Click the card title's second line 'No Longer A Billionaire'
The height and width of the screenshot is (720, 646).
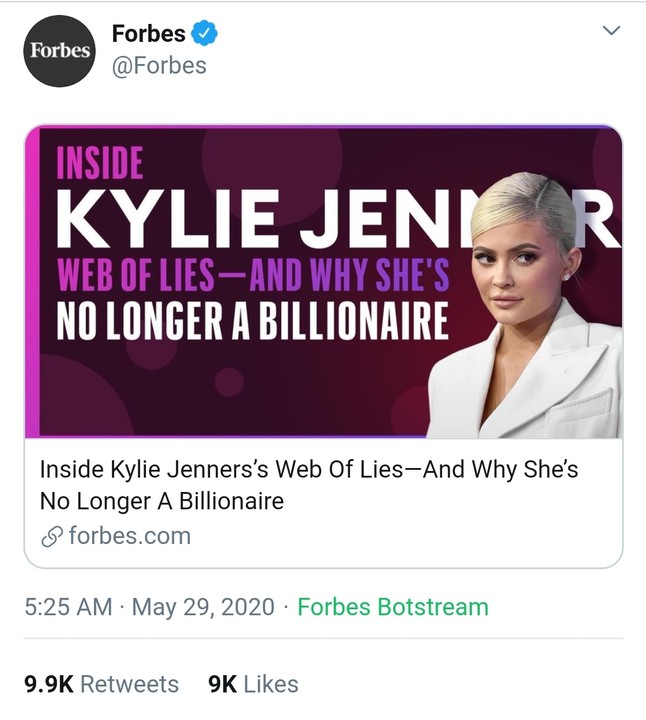161,500
